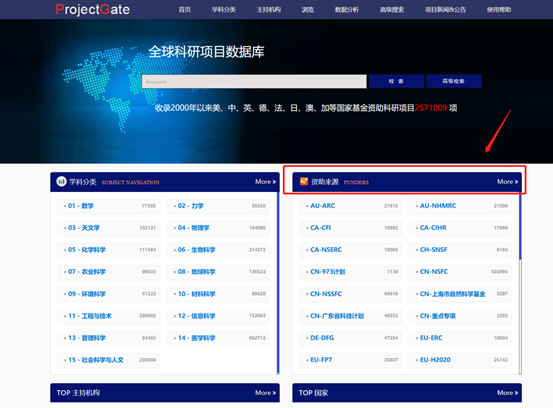Click the 检索 search button
This screenshot has width=553, height=408.
tap(396, 81)
